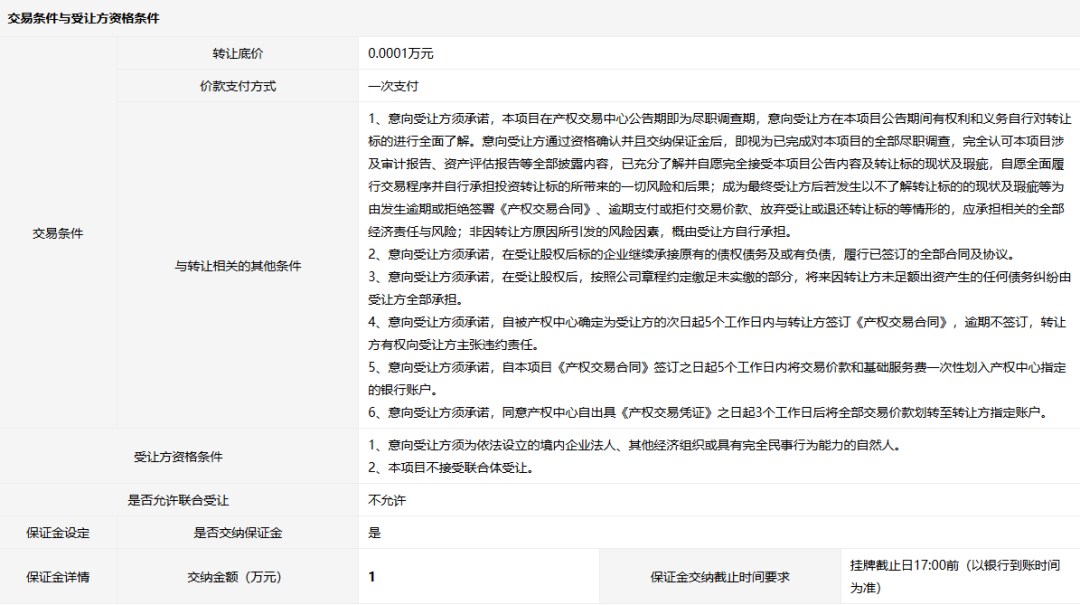Select the 保证金详情 row header

(58, 577)
